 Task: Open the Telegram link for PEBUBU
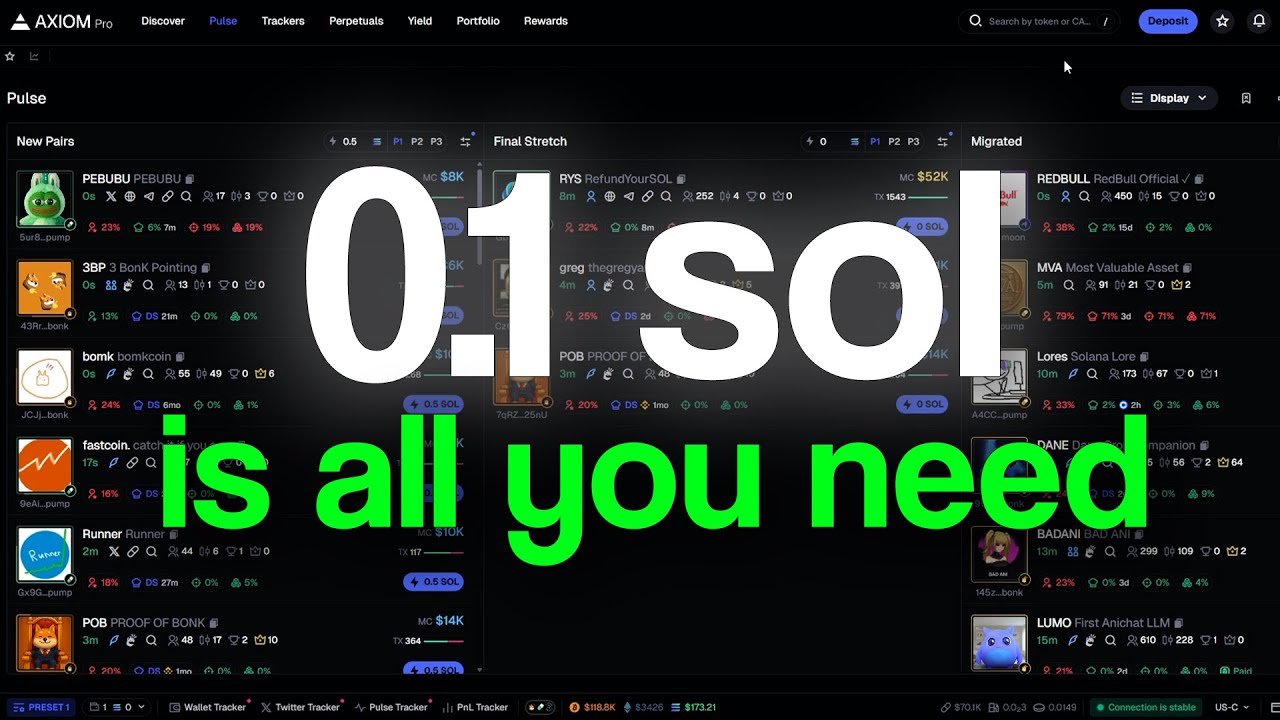tap(149, 196)
